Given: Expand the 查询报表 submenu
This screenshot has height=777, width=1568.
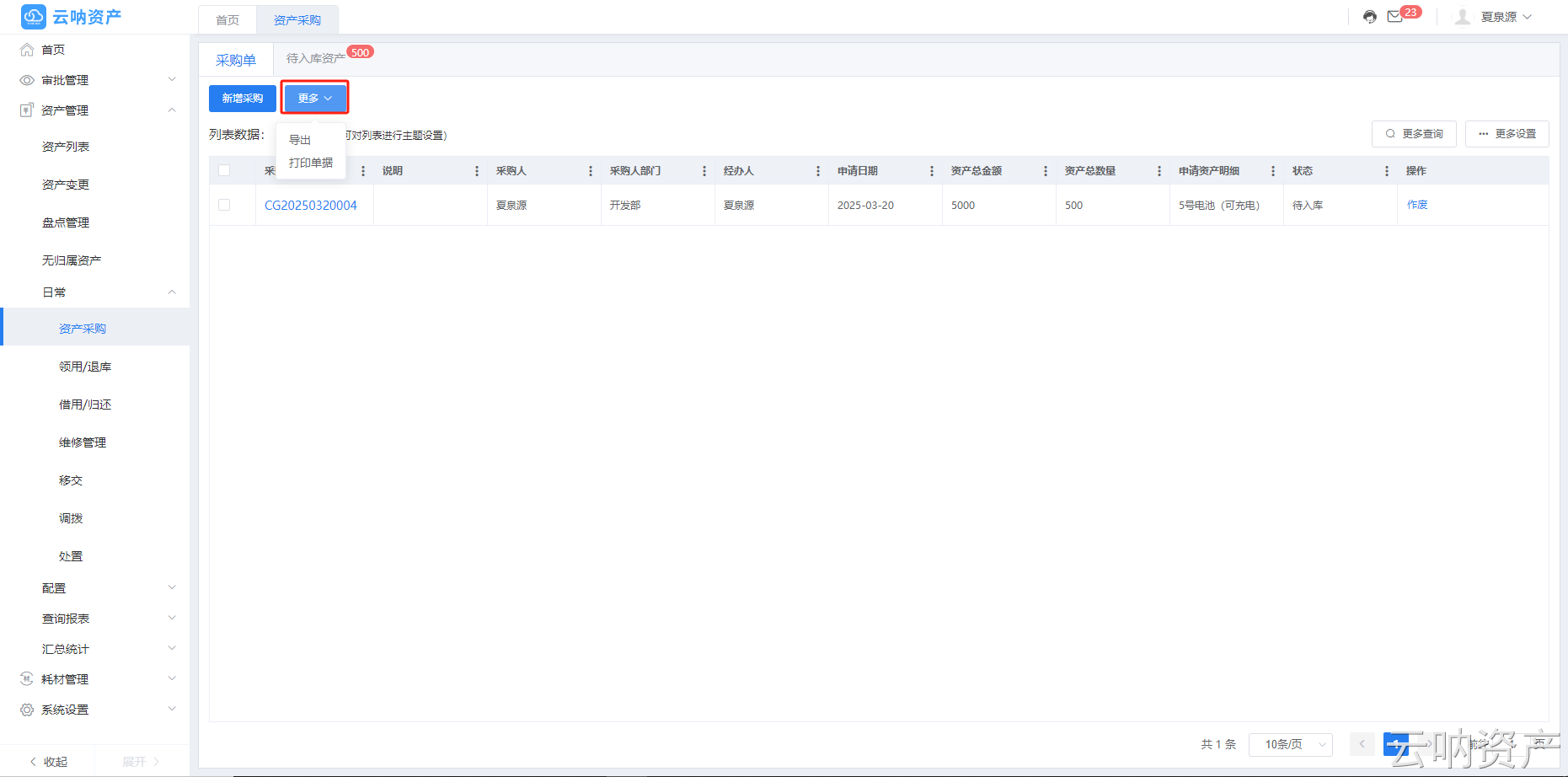Looking at the screenshot, I should click(x=172, y=619).
